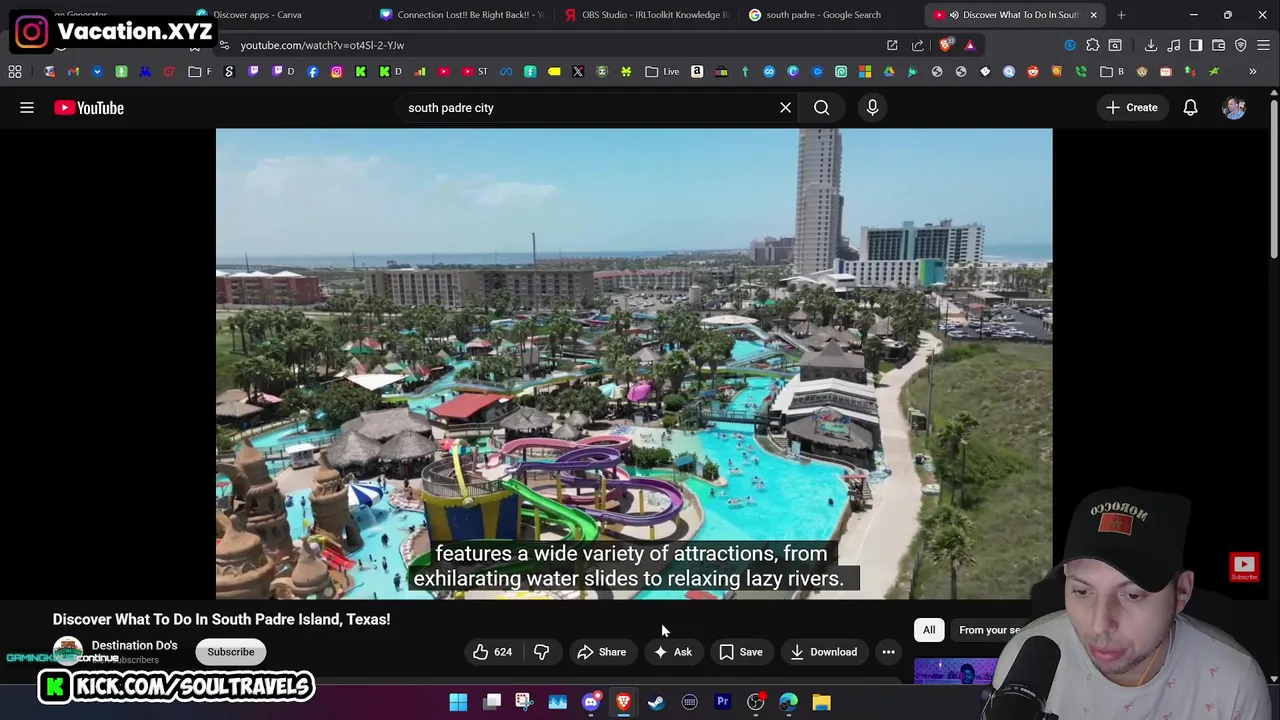The width and height of the screenshot is (1280, 720).
Task: Open File Explorer from the taskbar
Action: pyautogui.click(x=821, y=702)
